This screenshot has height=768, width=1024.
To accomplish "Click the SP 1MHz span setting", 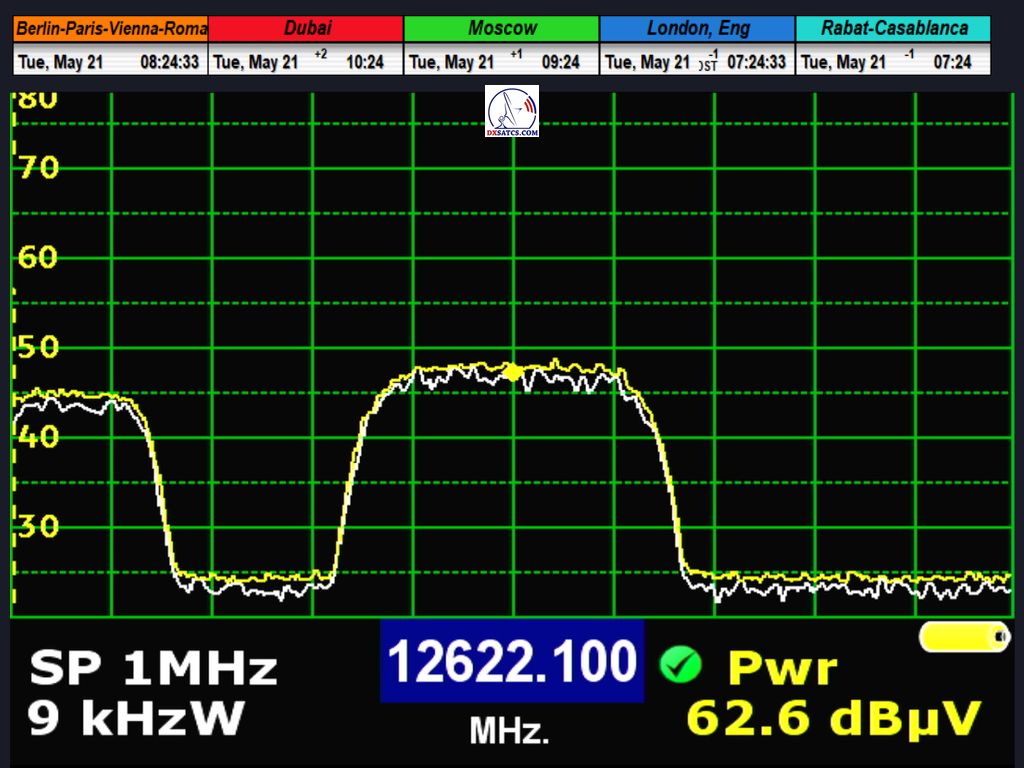I will coord(152,667).
